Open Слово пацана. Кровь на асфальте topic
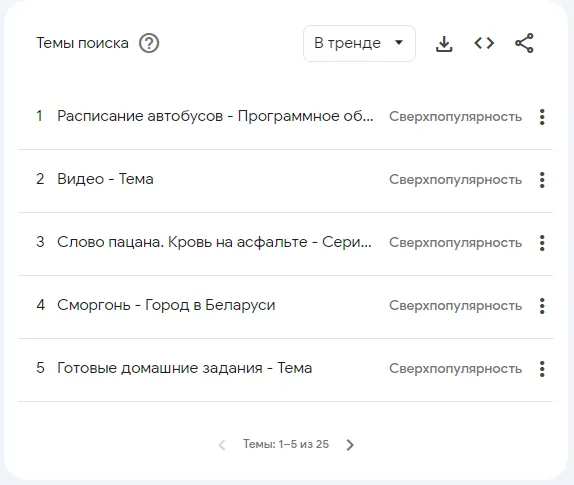The height and width of the screenshot is (485, 574). pos(214,242)
